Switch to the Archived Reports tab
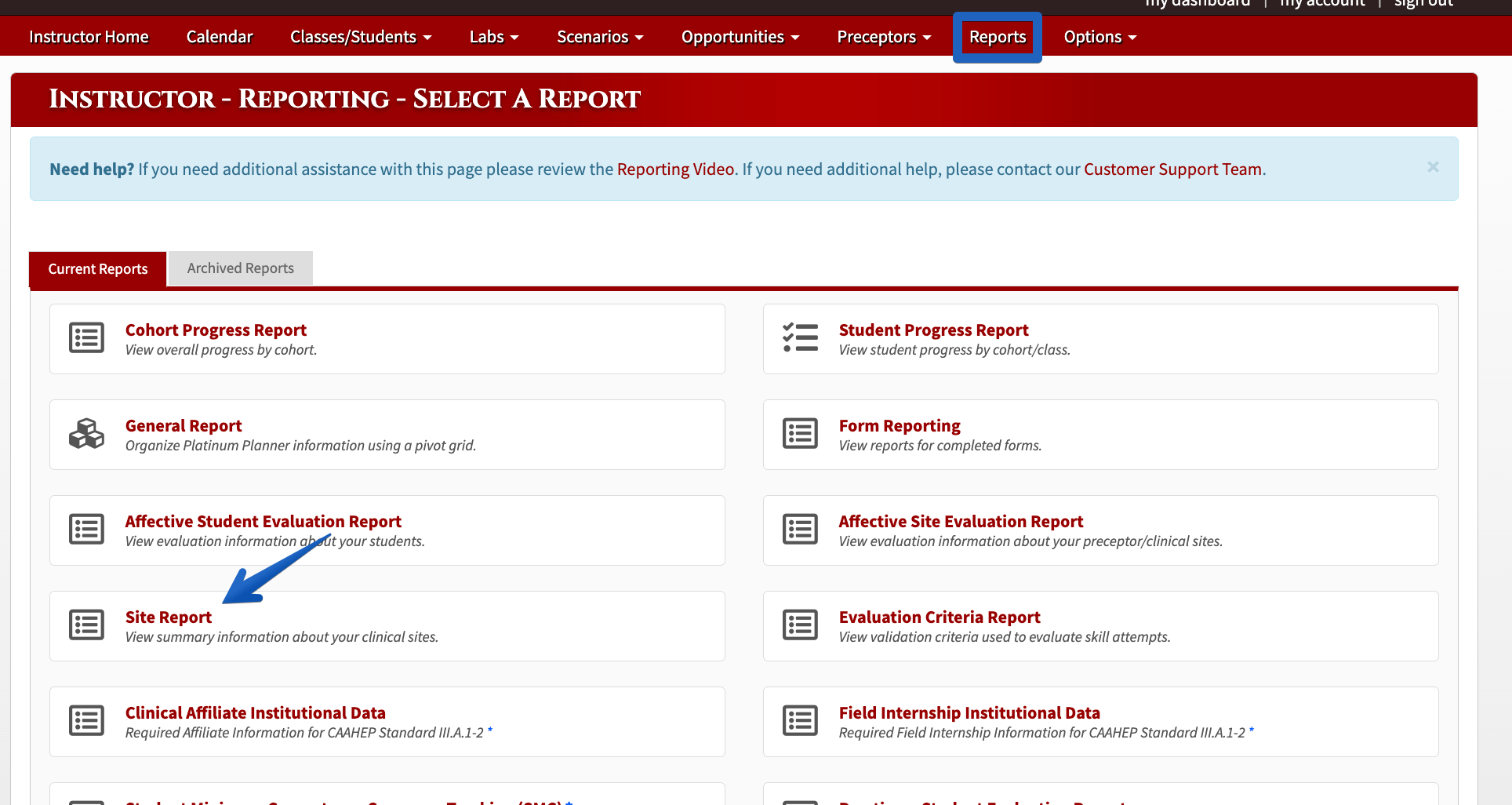 click(x=241, y=268)
